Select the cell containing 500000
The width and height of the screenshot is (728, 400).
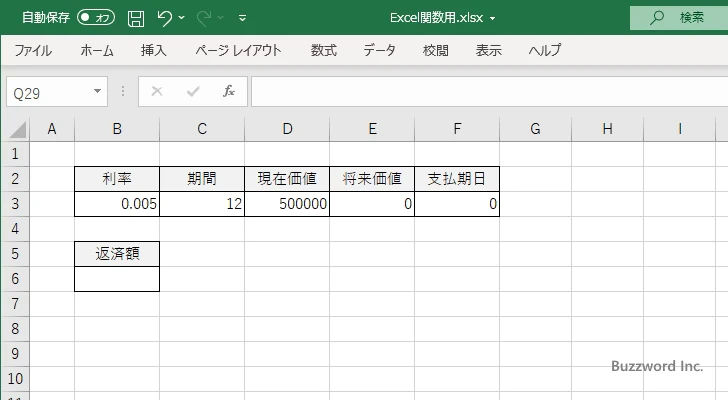pyautogui.click(x=287, y=204)
